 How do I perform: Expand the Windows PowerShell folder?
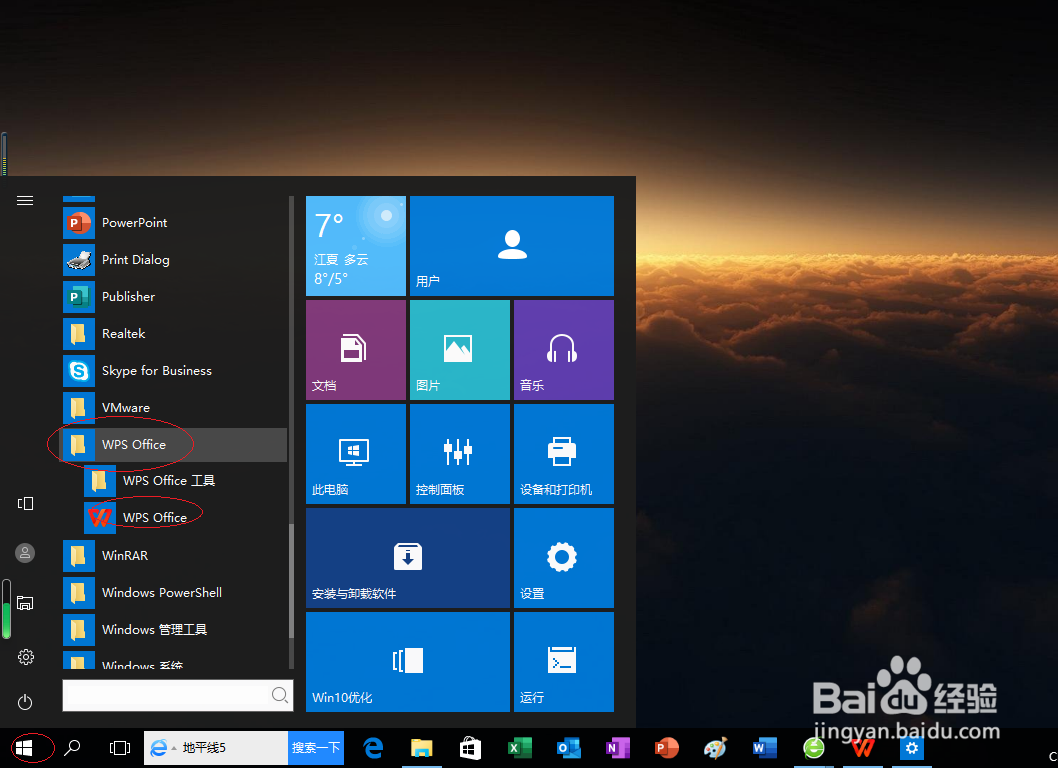[175, 593]
